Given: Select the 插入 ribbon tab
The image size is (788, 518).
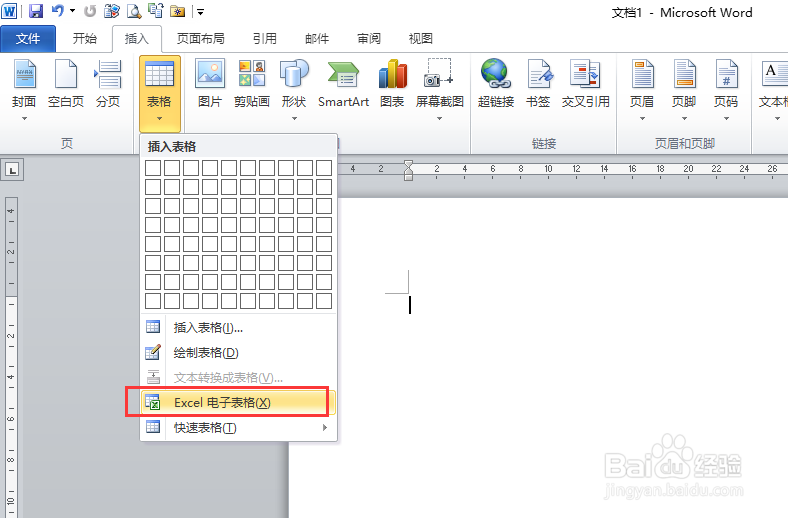Looking at the screenshot, I should click(137, 39).
